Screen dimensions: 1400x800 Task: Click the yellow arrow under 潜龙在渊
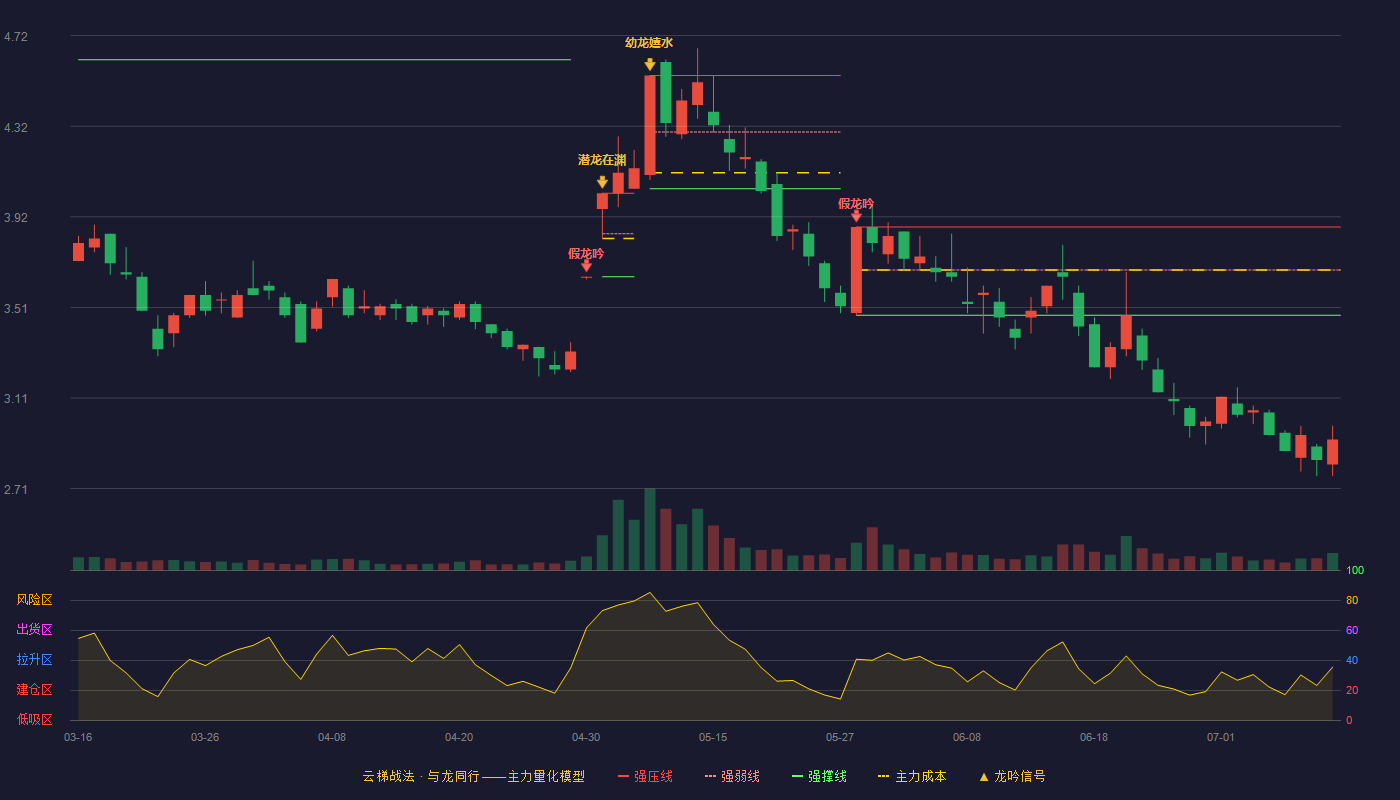point(602,182)
